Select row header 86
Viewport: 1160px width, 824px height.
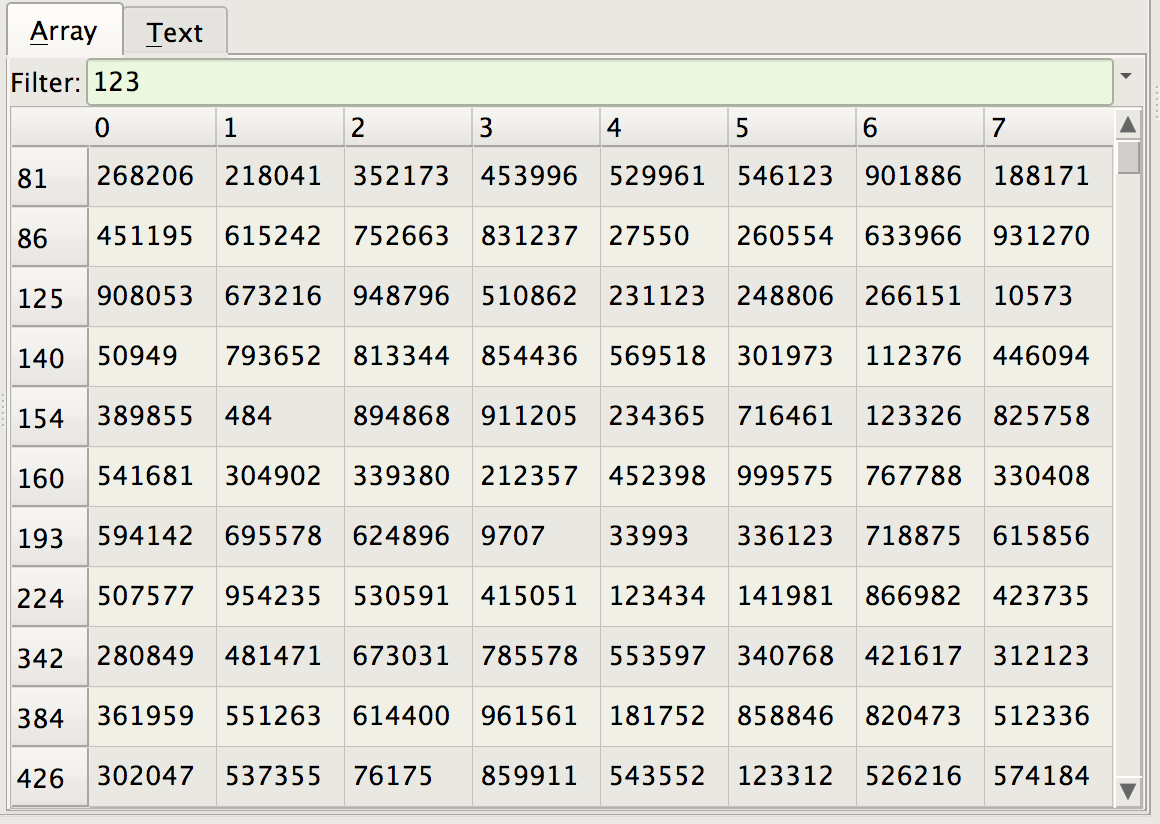click(x=50, y=237)
